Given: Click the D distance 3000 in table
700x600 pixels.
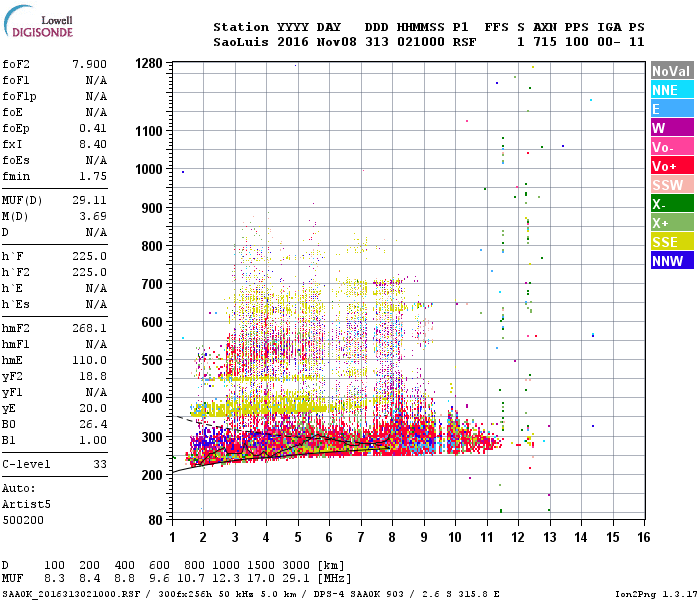Looking at the screenshot, I should coord(296,566).
